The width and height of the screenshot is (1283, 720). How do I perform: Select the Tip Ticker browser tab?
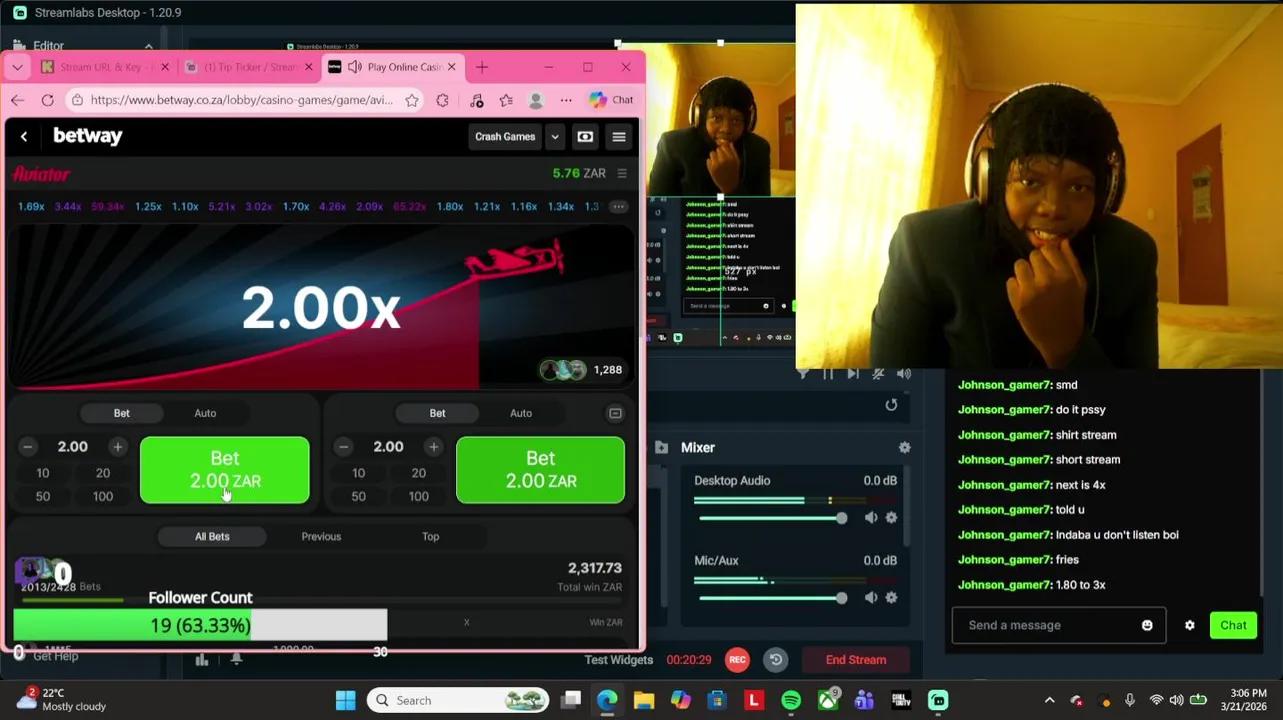pos(247,66)
